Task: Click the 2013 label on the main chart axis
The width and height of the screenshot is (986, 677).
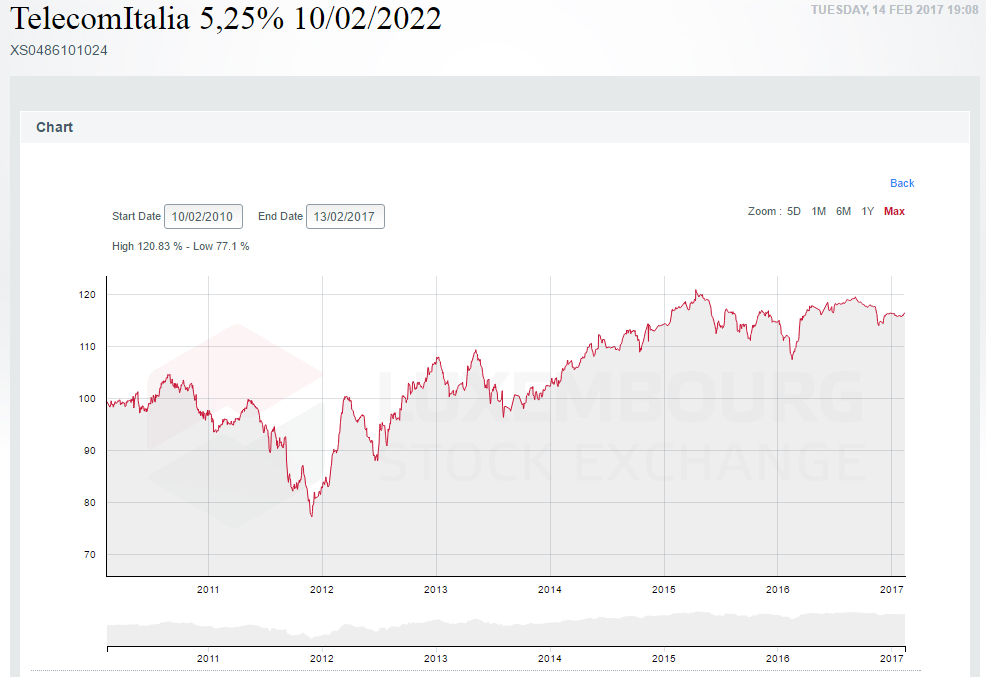Action: [436, 590]
